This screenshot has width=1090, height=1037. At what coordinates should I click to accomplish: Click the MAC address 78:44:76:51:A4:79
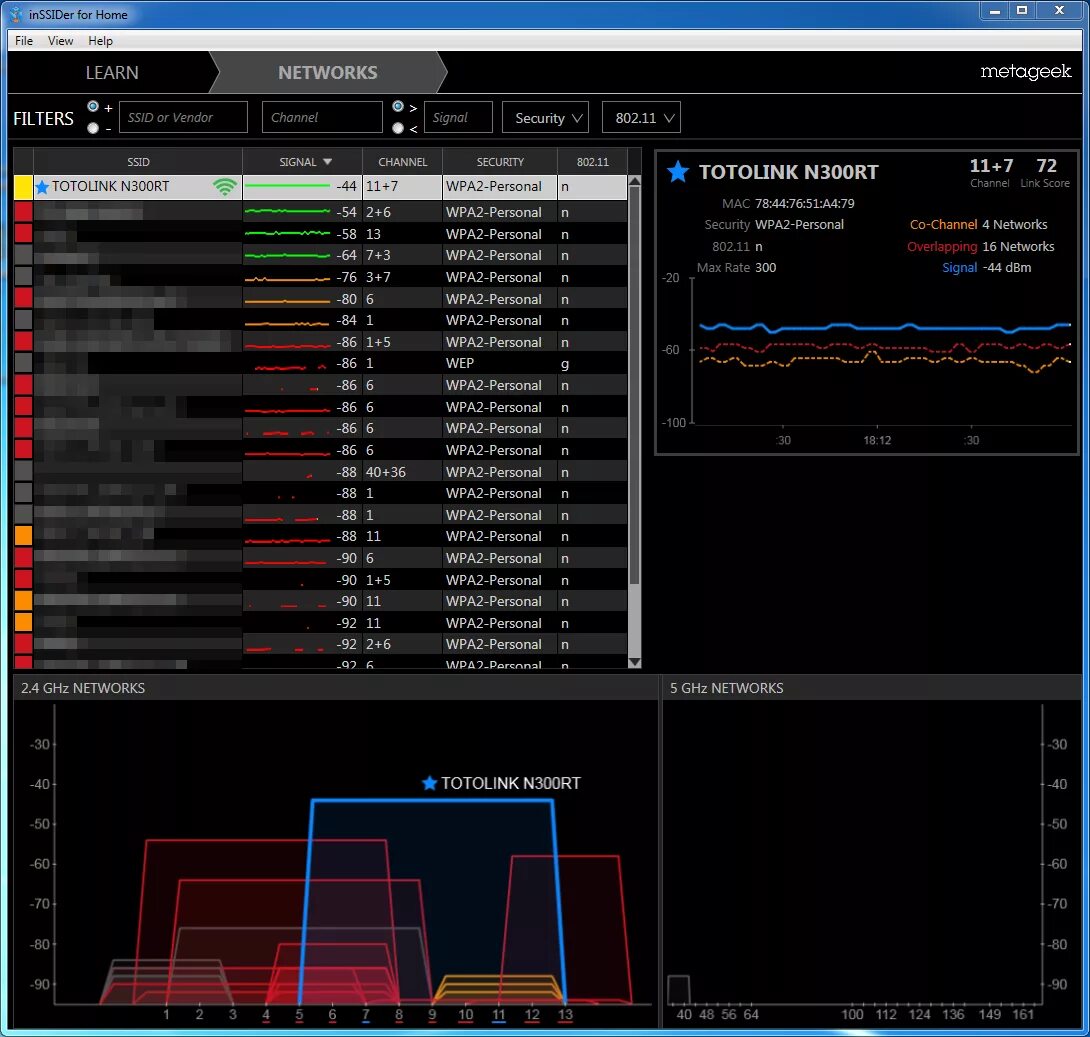tap(804, 204)
